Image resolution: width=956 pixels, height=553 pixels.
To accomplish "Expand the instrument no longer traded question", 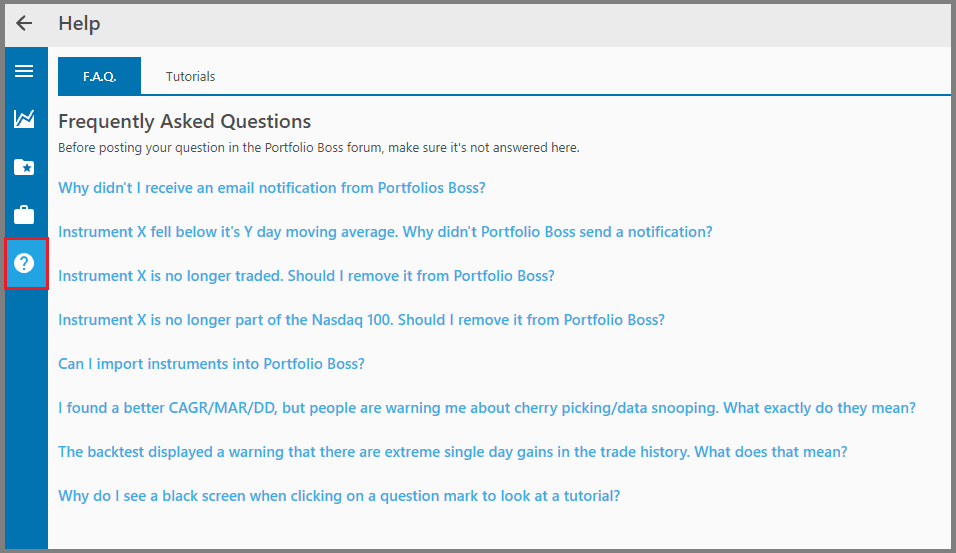I will 306,275.
